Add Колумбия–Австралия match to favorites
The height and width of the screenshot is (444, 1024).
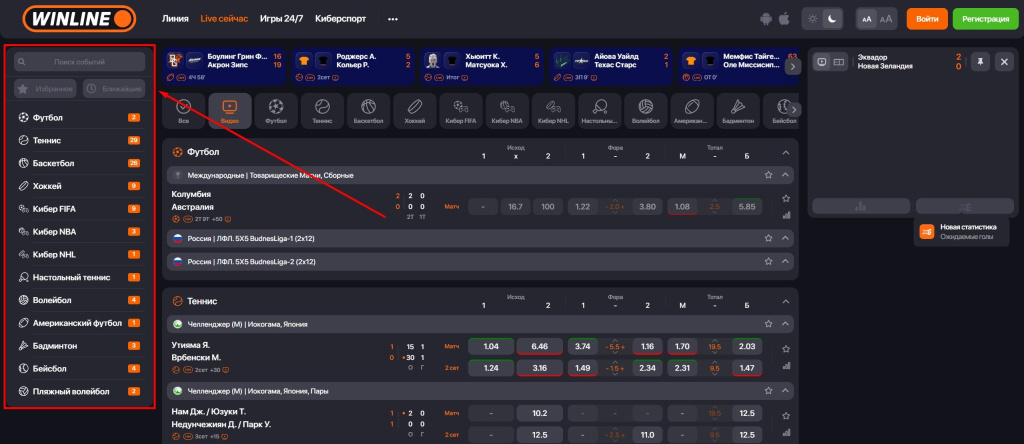point(785,198)
